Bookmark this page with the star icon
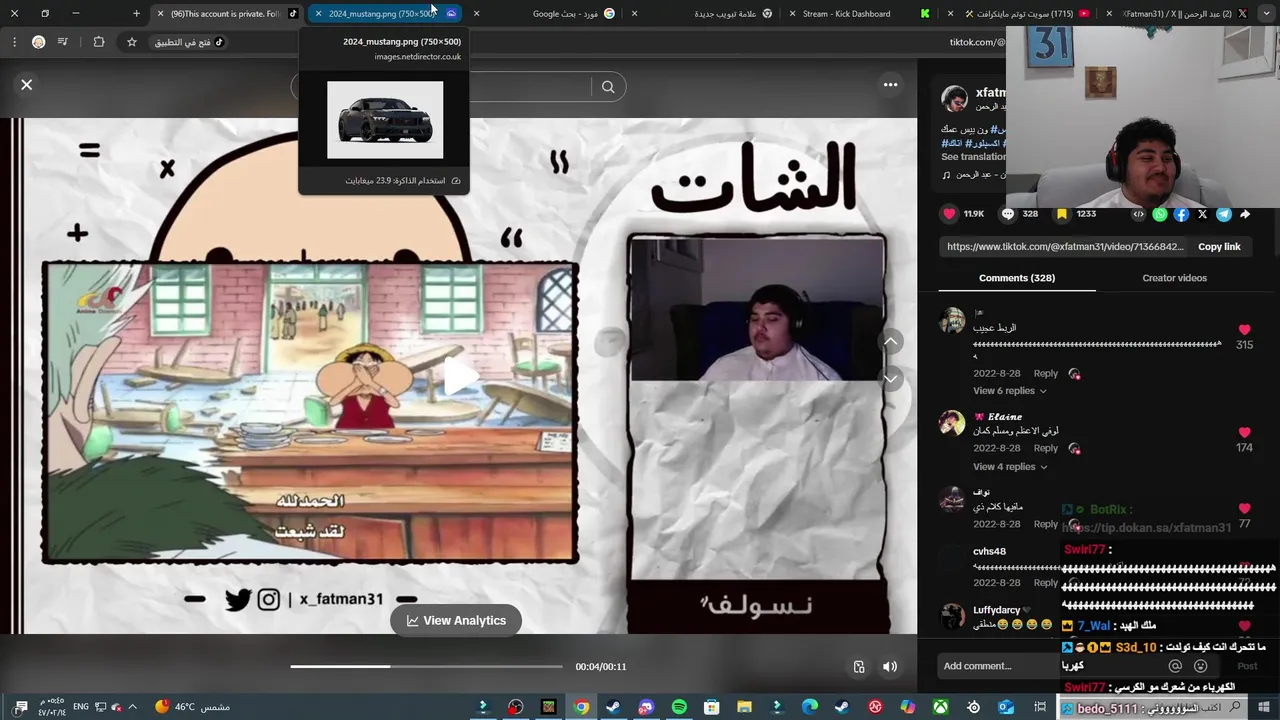This screenshot has width=1280, height=720. (x=131, y=42)
